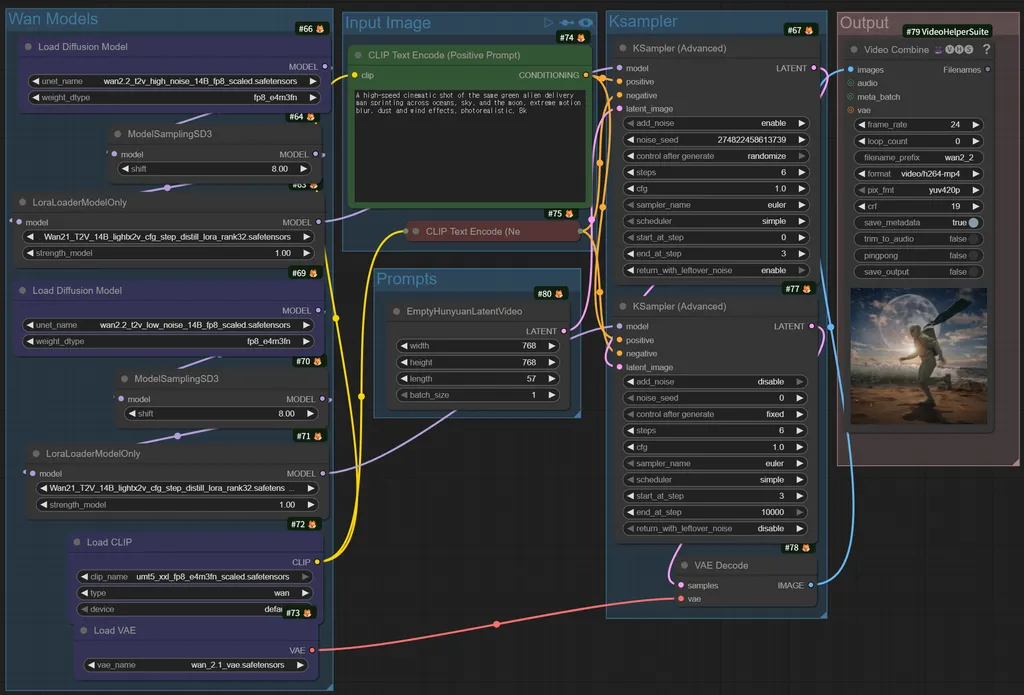Click the bypass icon in Input Image header

(566, 22)
